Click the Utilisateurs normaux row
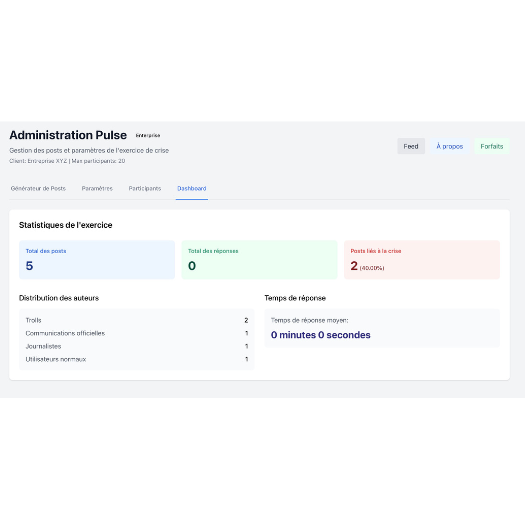The width and height of the screenshot is (525, 525). pyautogui.click(x=137, y=359)
